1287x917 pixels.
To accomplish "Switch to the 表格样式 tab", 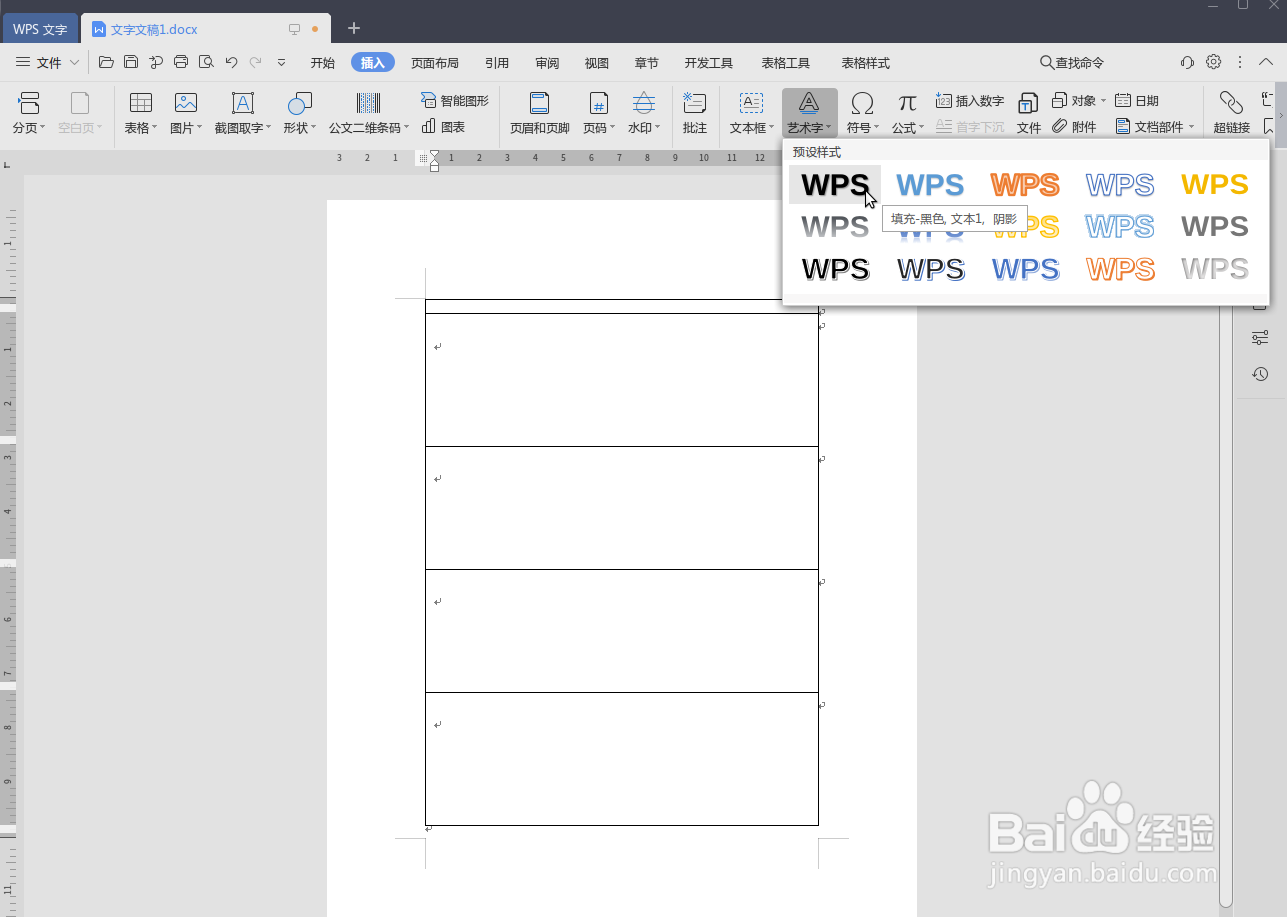I will (x=866, y=63).
